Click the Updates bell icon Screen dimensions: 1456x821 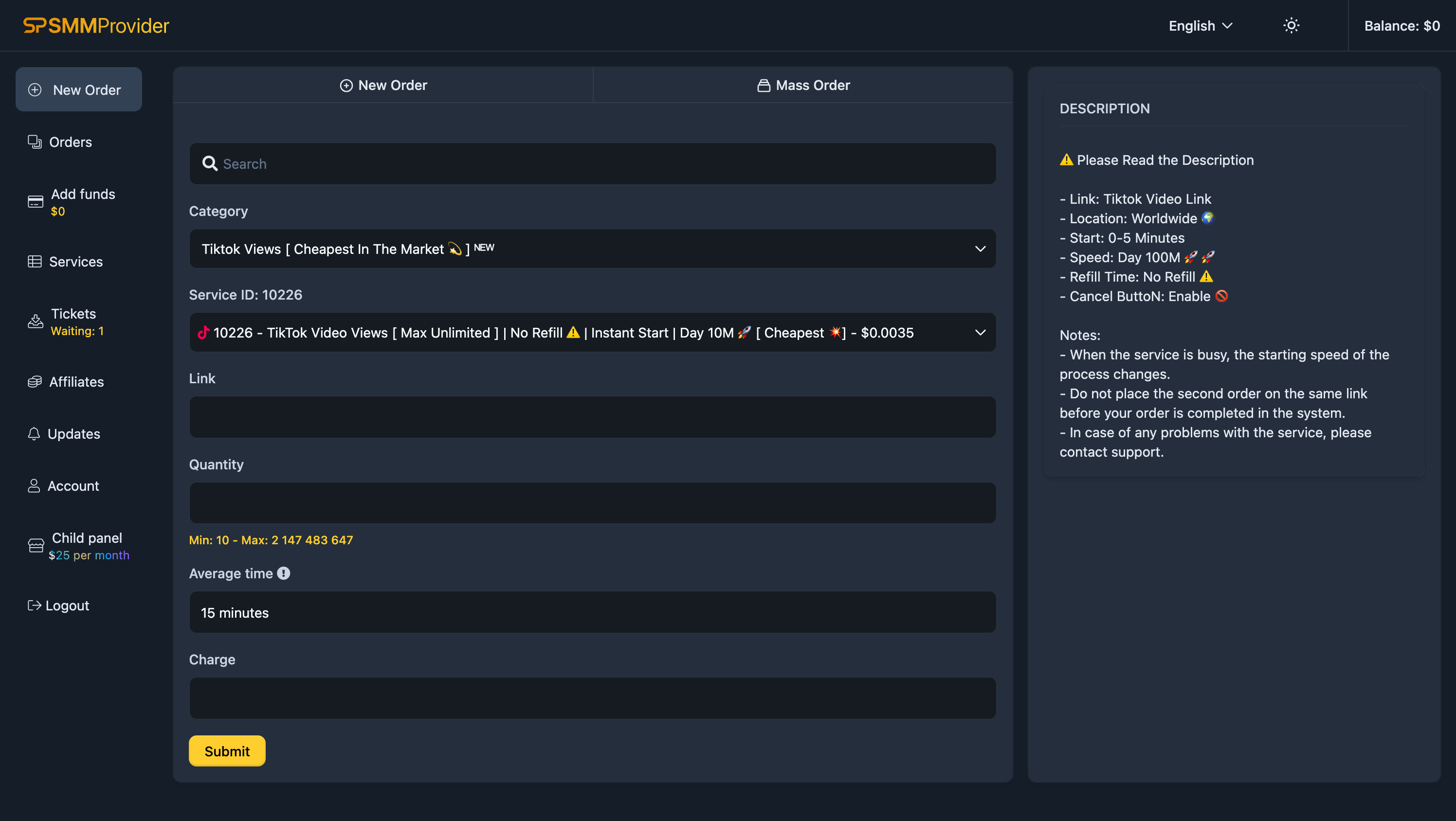pos(34,433)
